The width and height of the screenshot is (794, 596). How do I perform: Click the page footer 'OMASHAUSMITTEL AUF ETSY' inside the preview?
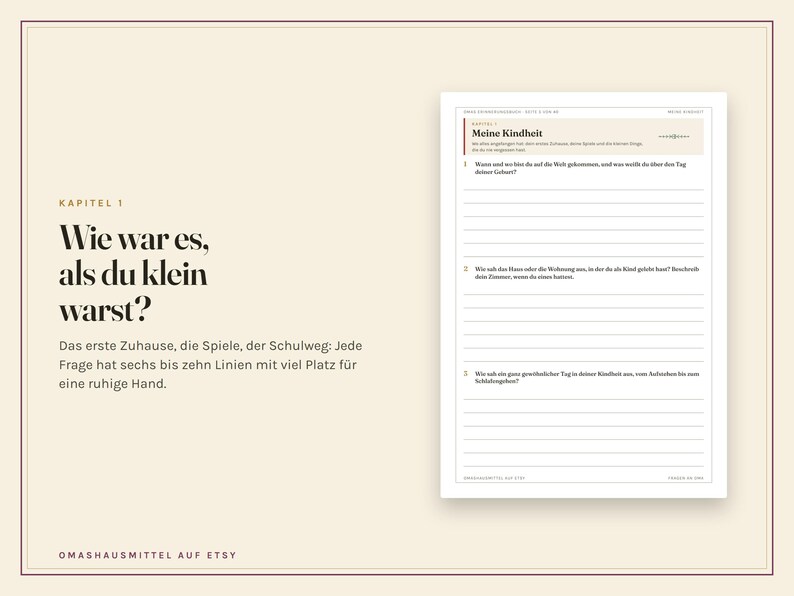tap(494, 478)
